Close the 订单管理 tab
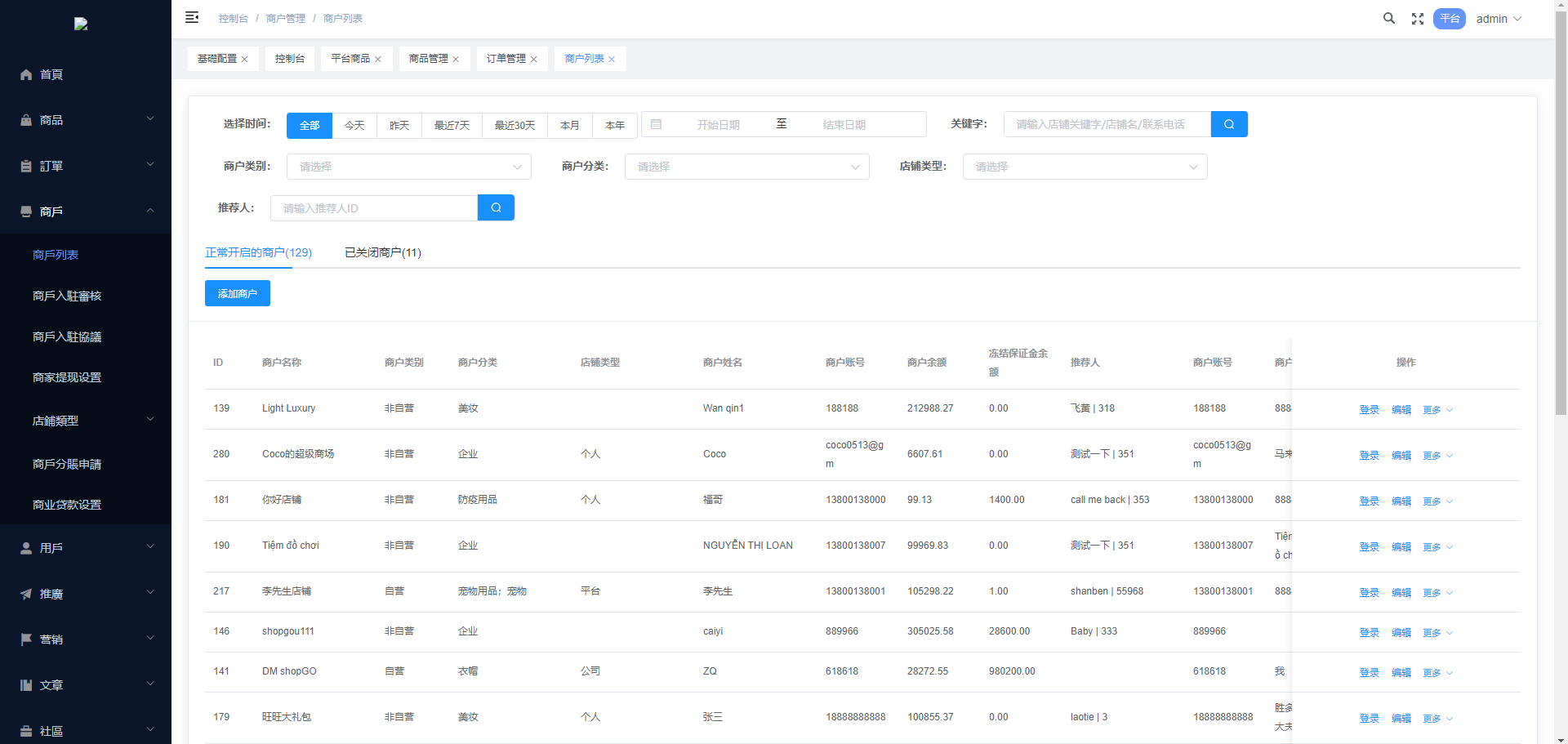1568x744 pixels. click(534, 60)
